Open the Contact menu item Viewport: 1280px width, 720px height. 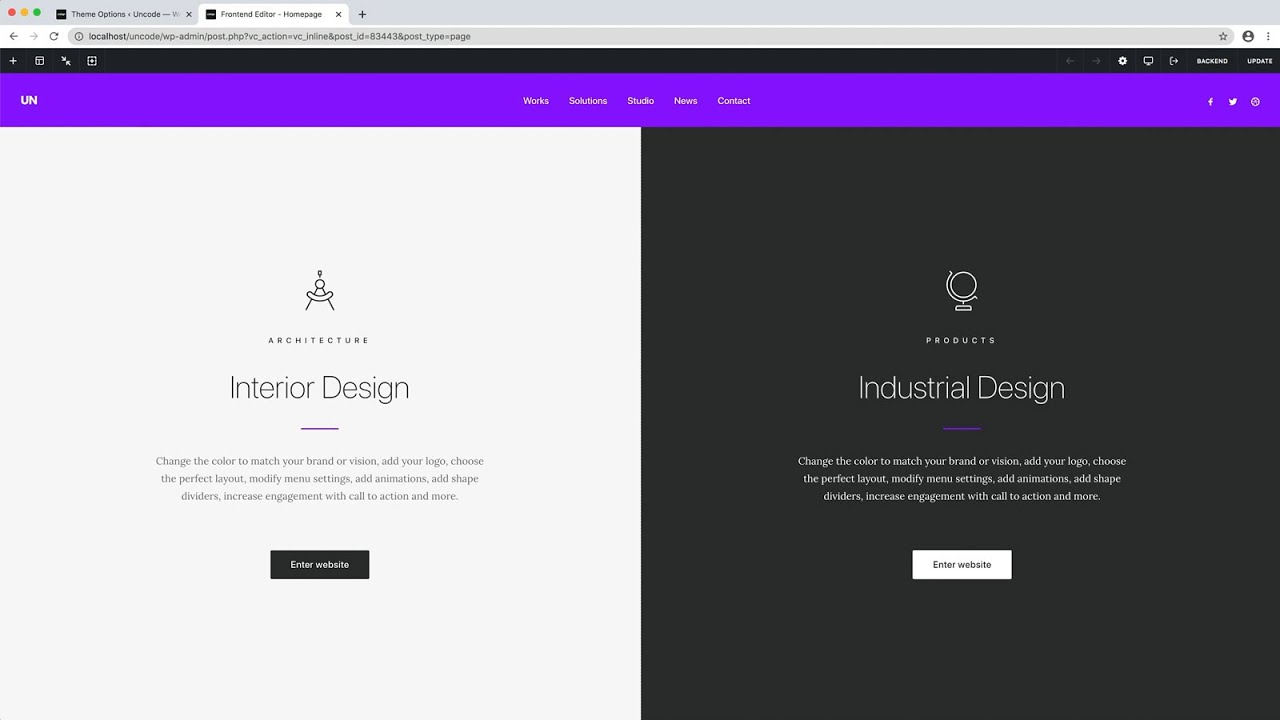734,101
